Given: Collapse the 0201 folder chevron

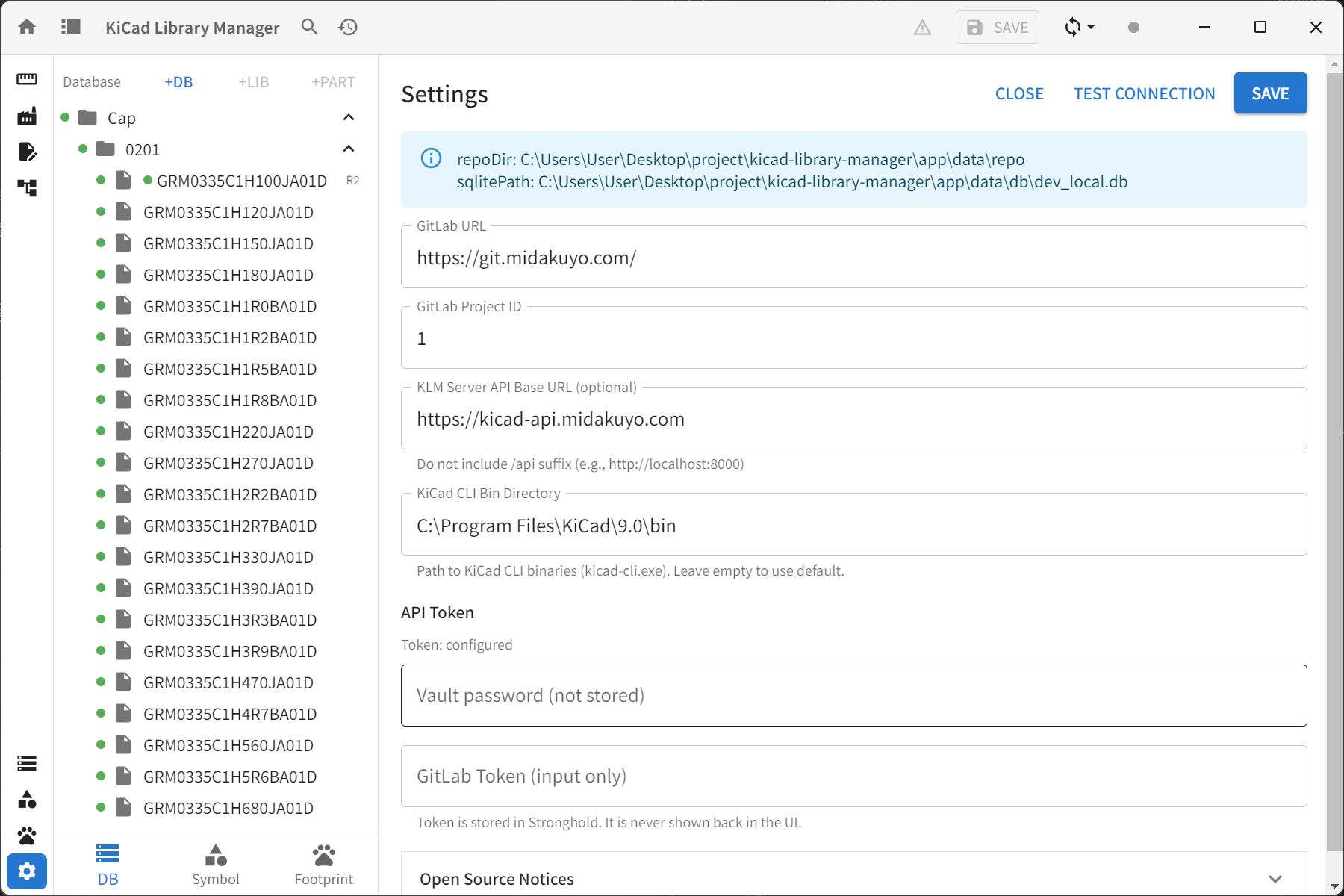Looking at the screenshot, I should pos(348,149).
